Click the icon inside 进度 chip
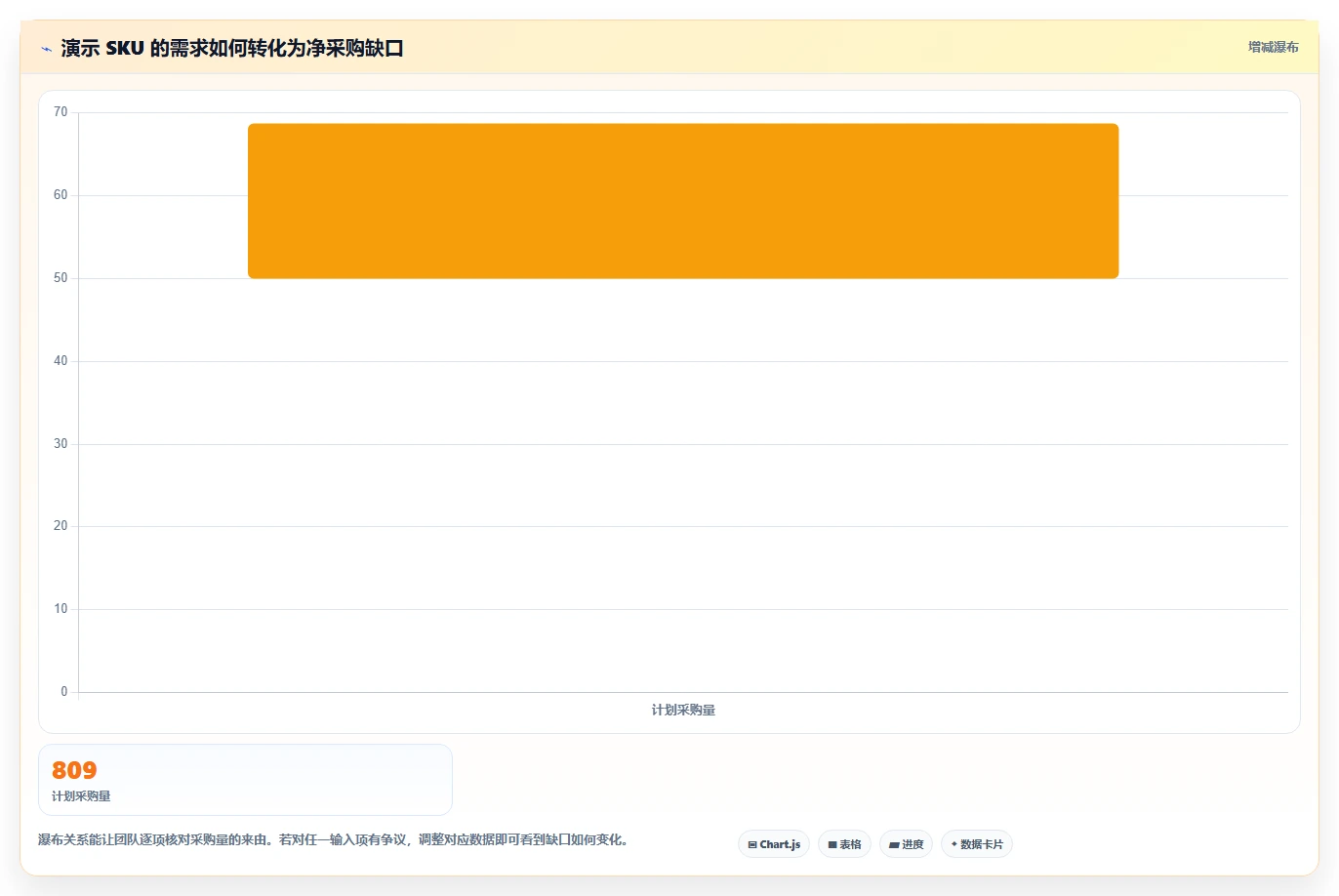The image size is (1339, 896). tap(894, 844)
